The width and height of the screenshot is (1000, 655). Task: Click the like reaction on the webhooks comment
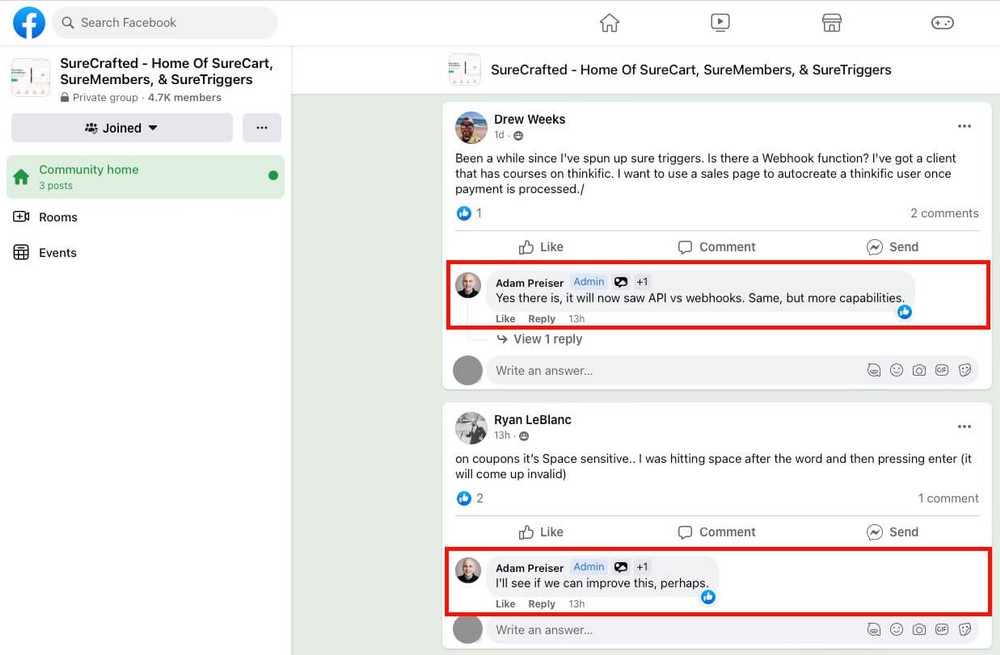904,312
